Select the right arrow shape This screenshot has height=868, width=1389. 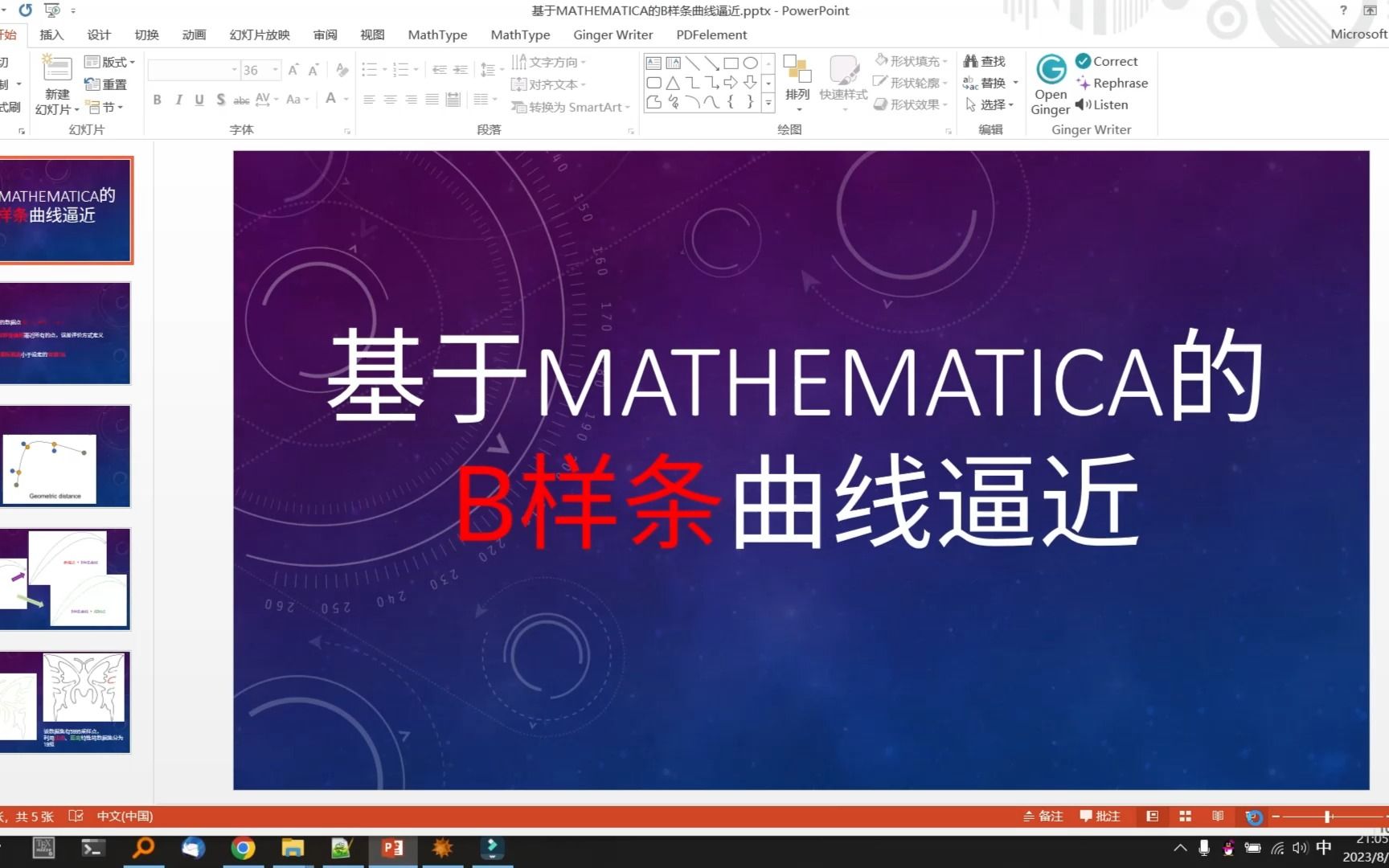pos(731,82)
